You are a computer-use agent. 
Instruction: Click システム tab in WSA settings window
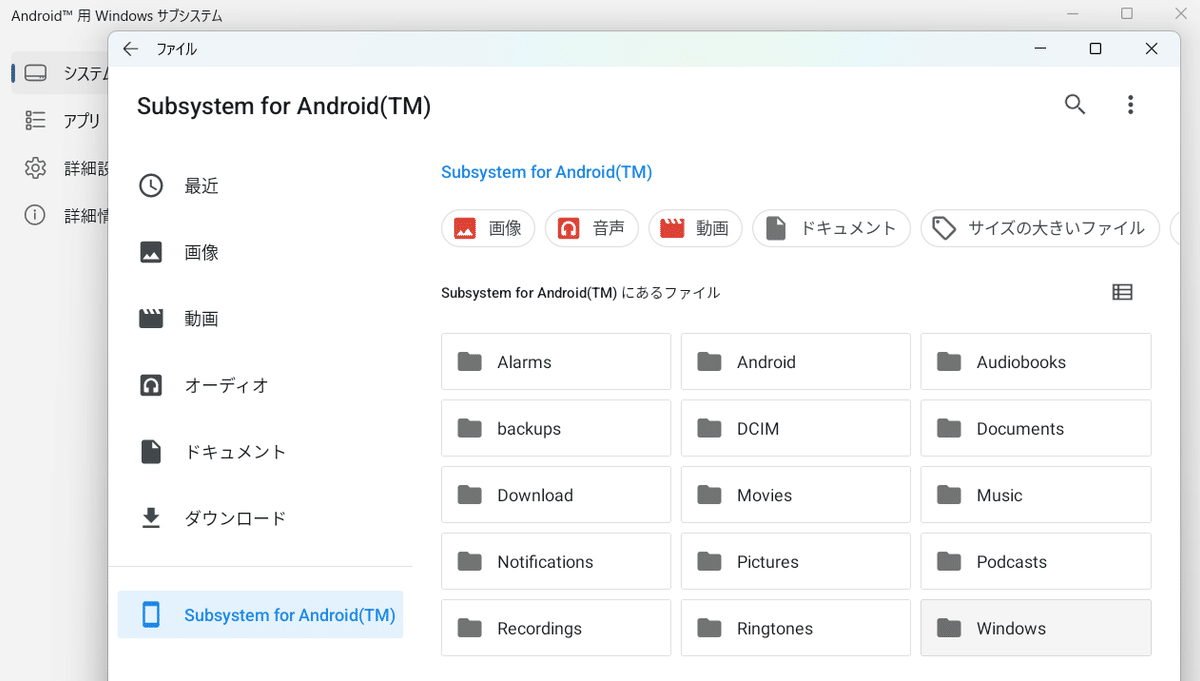tap(60, 73)
